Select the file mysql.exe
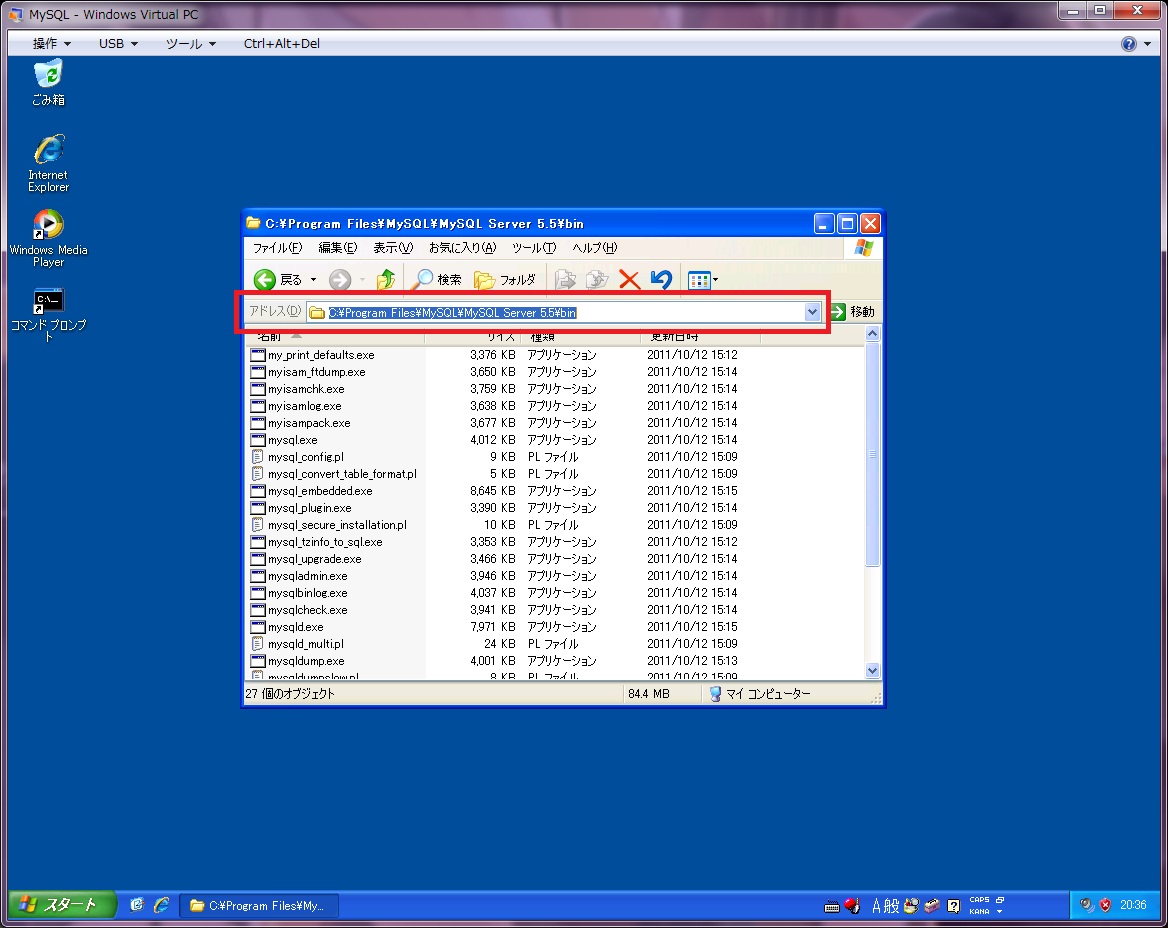 [293, 440]
